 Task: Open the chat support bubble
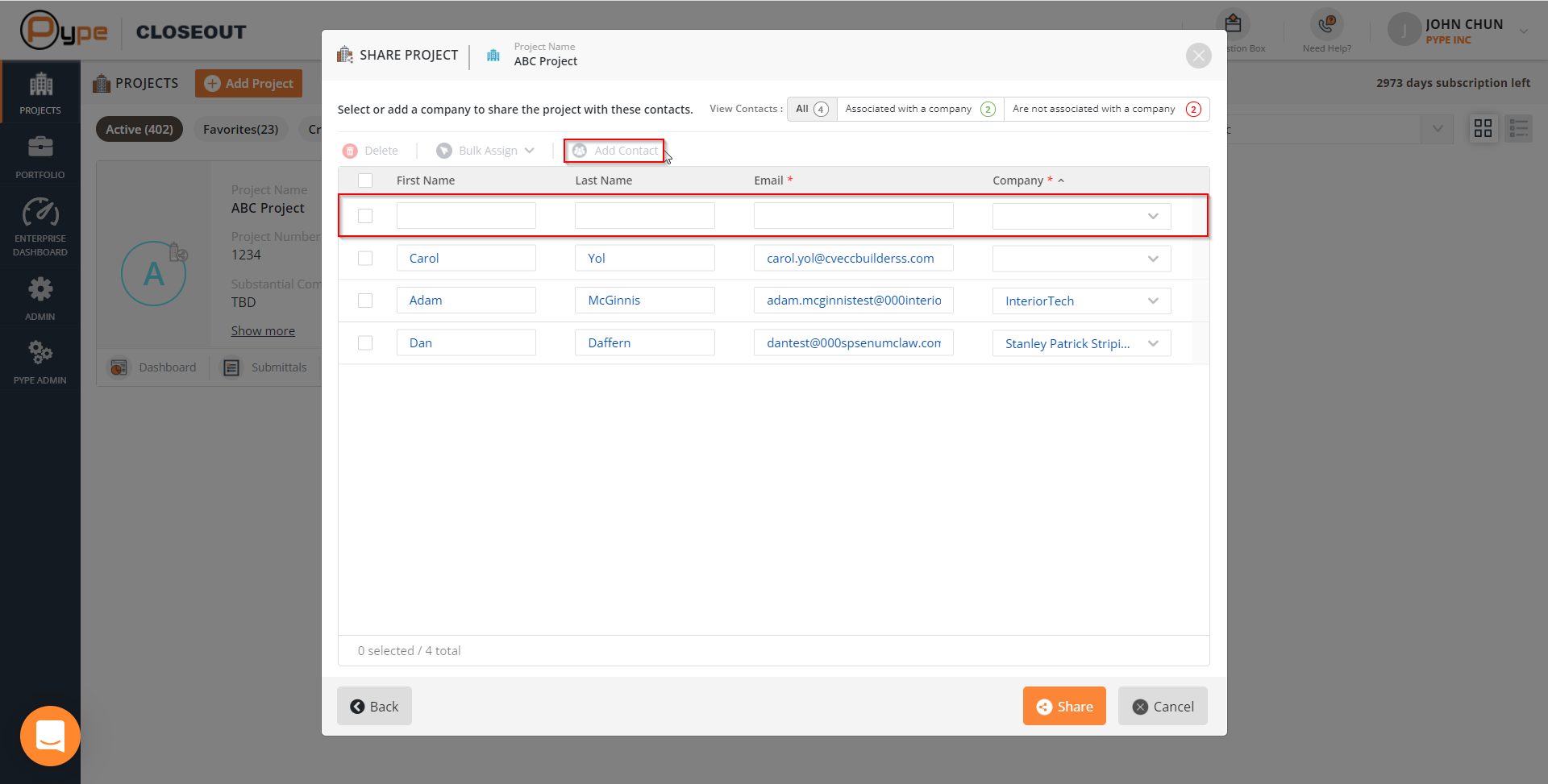click(50, 736)
